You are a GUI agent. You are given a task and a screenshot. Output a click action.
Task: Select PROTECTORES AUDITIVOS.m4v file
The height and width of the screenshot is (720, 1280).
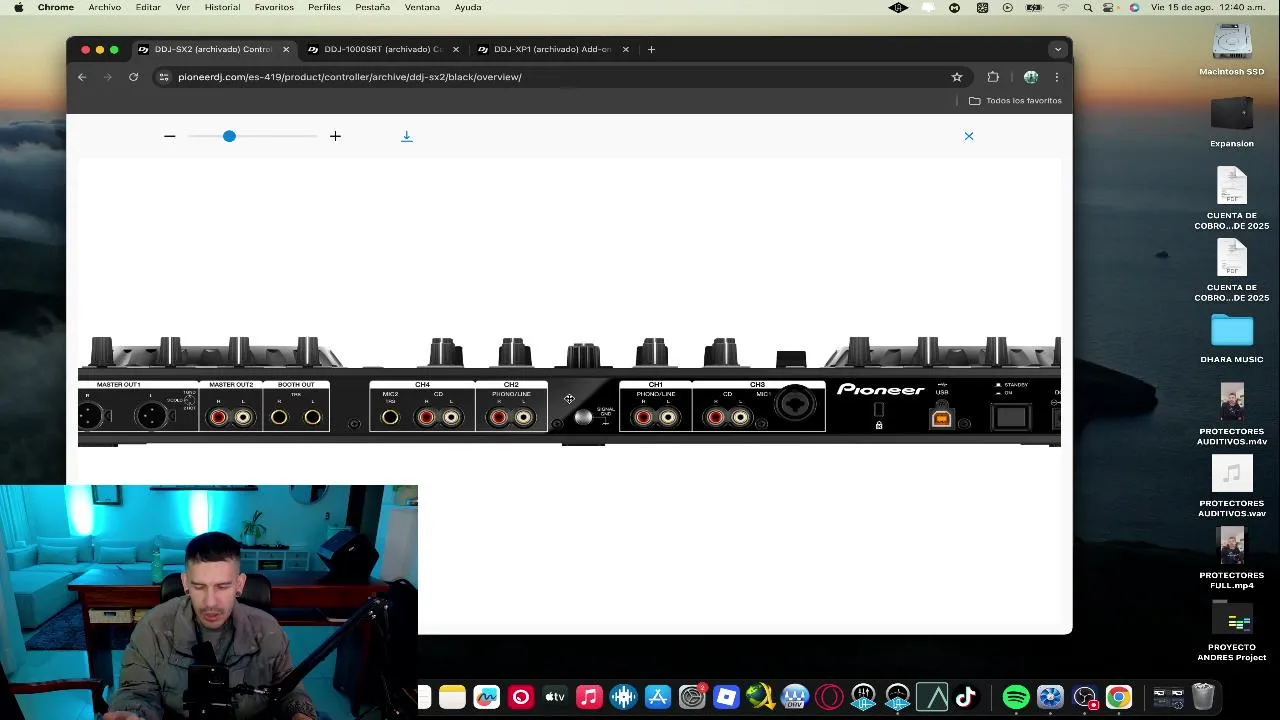coord(1232,414)
